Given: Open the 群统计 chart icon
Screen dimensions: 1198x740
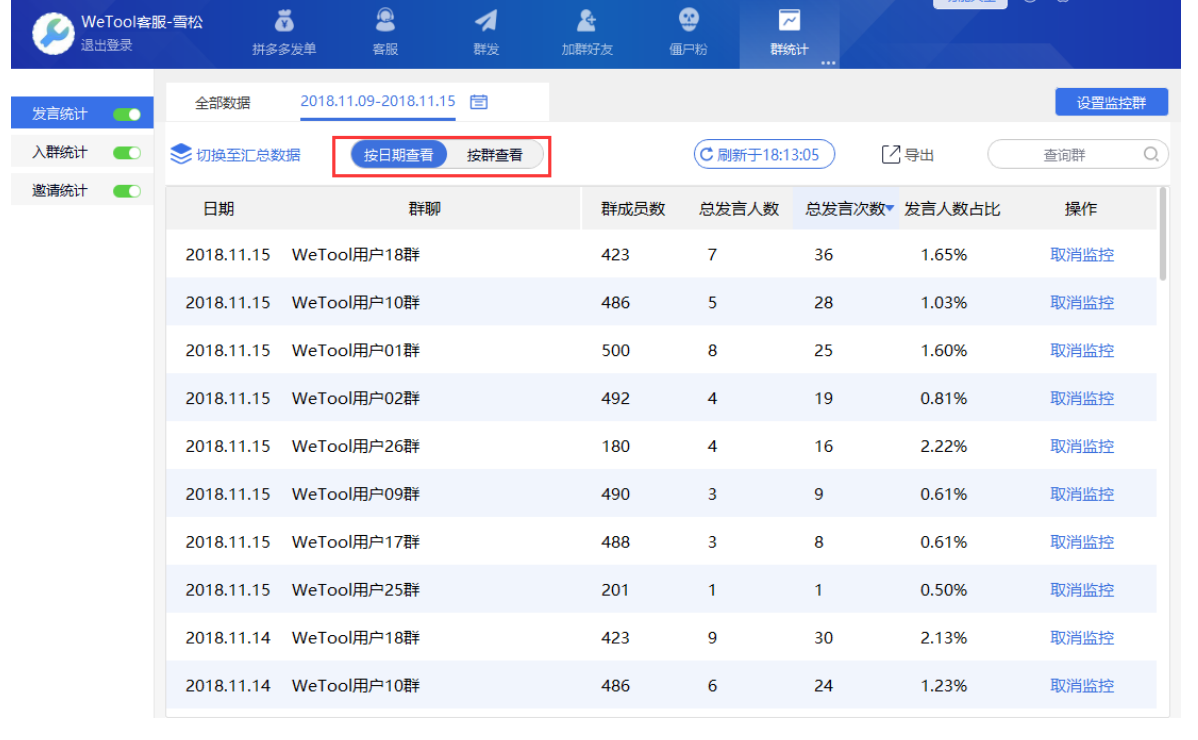Looking at the screenshot, I should coord(789,21).
